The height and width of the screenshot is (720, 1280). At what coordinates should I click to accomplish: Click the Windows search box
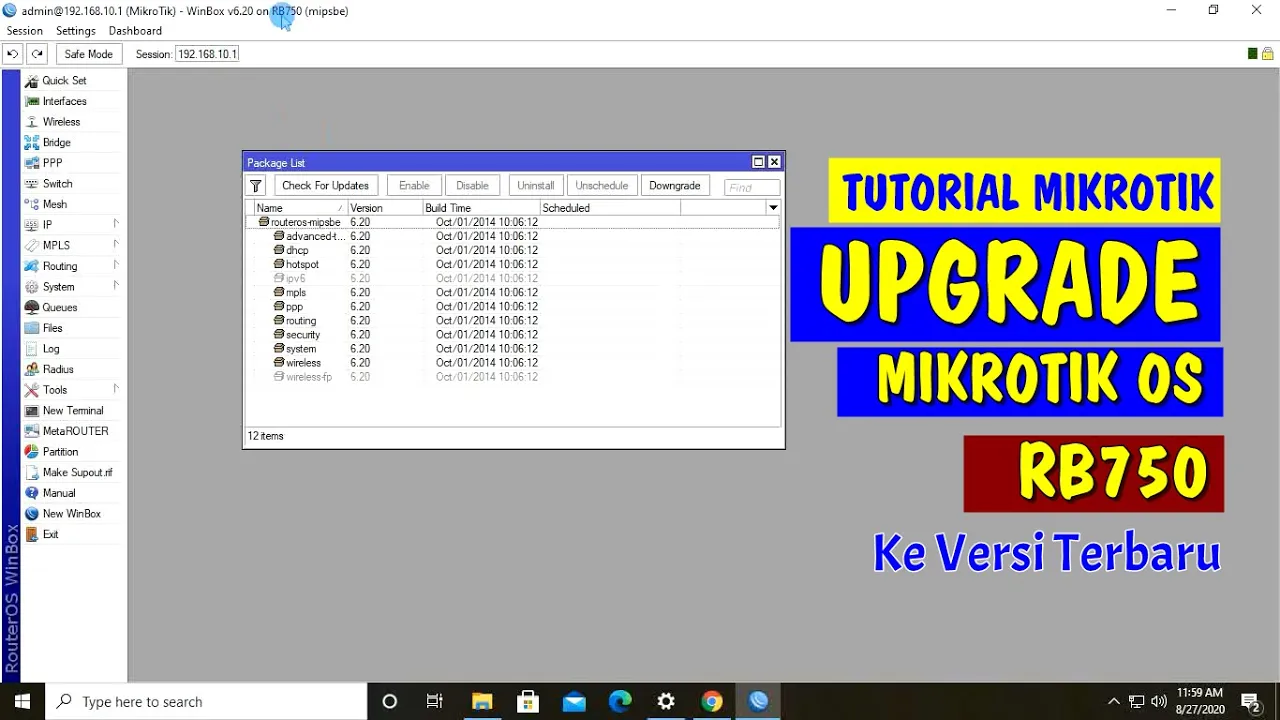point(205,701)
